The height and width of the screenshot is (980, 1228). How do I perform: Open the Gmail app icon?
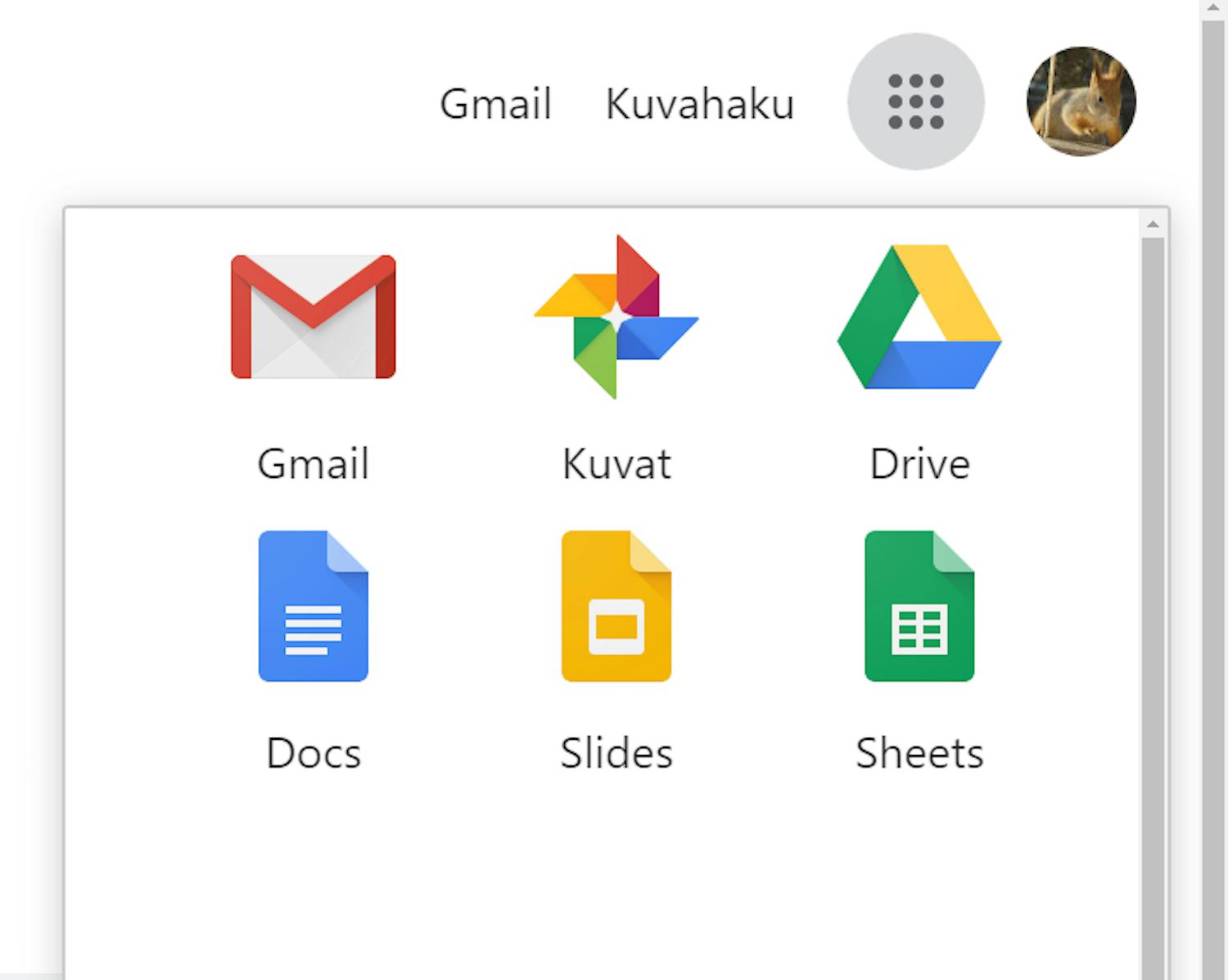[x=314, y=317]
